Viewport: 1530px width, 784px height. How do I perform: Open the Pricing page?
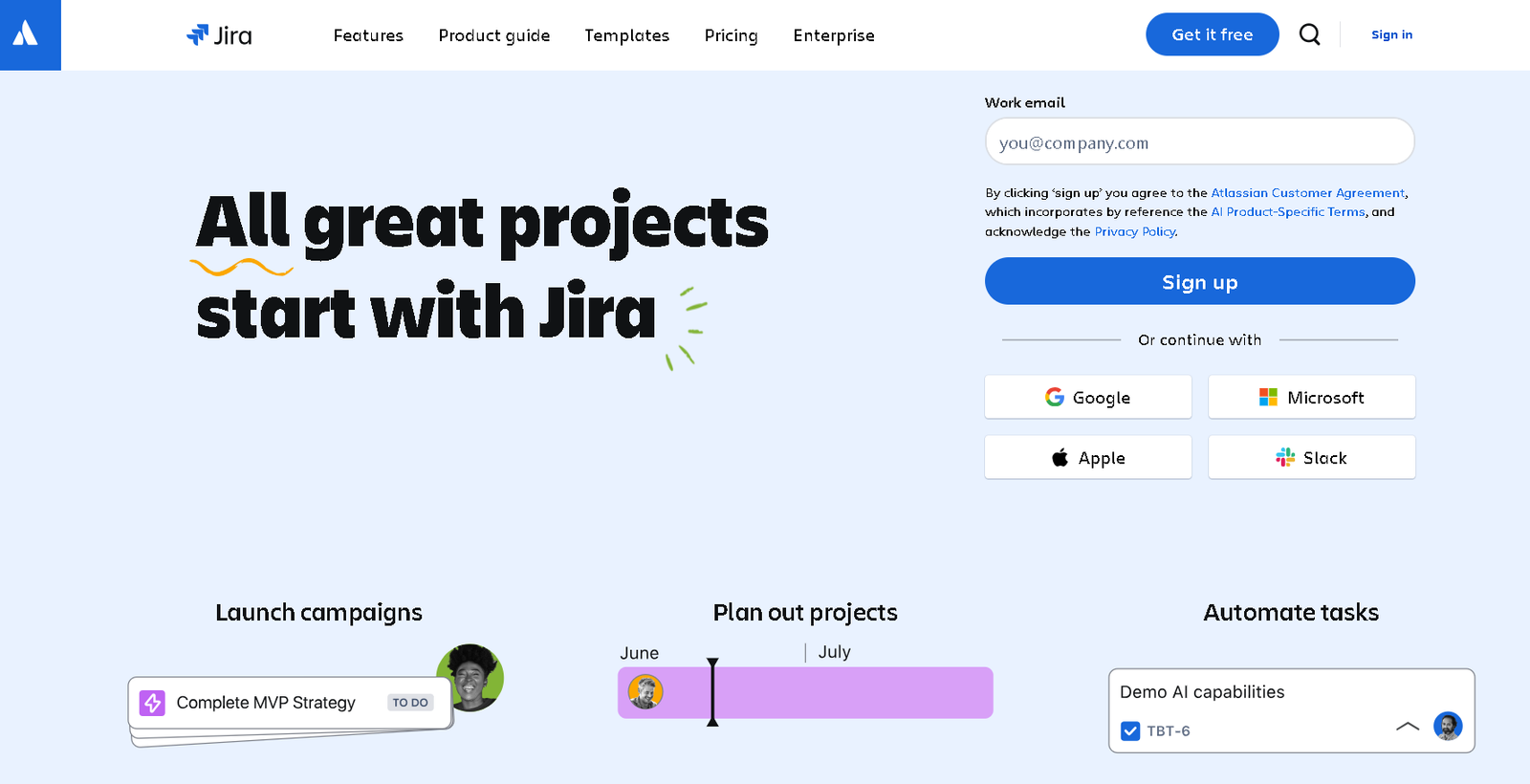732,35
